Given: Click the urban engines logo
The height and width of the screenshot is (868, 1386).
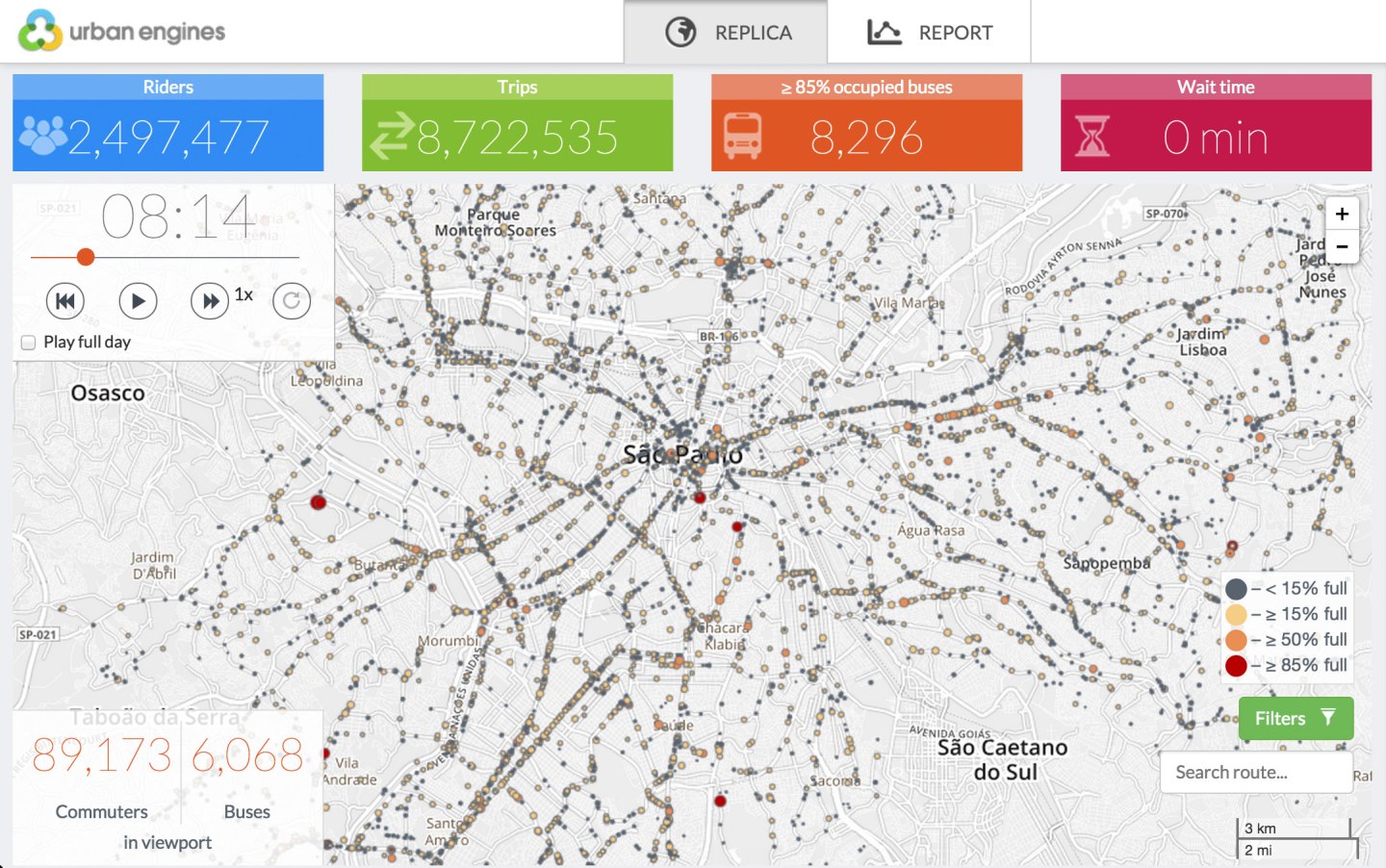Looking at the screenshot, I should coord(121,31).
